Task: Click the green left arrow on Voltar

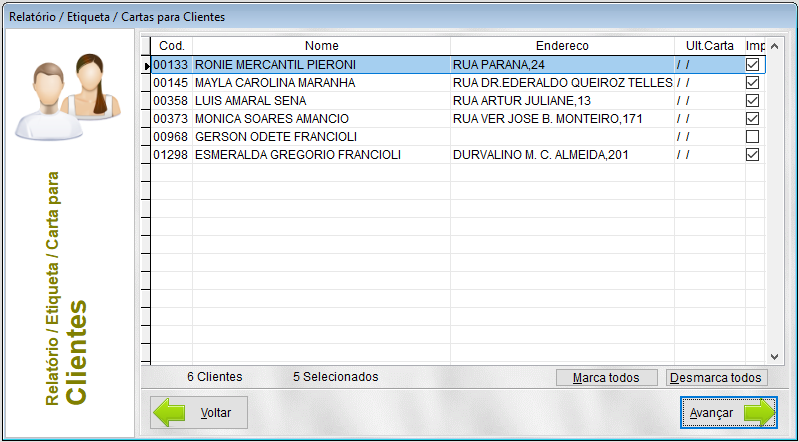Action: [169, 412]
